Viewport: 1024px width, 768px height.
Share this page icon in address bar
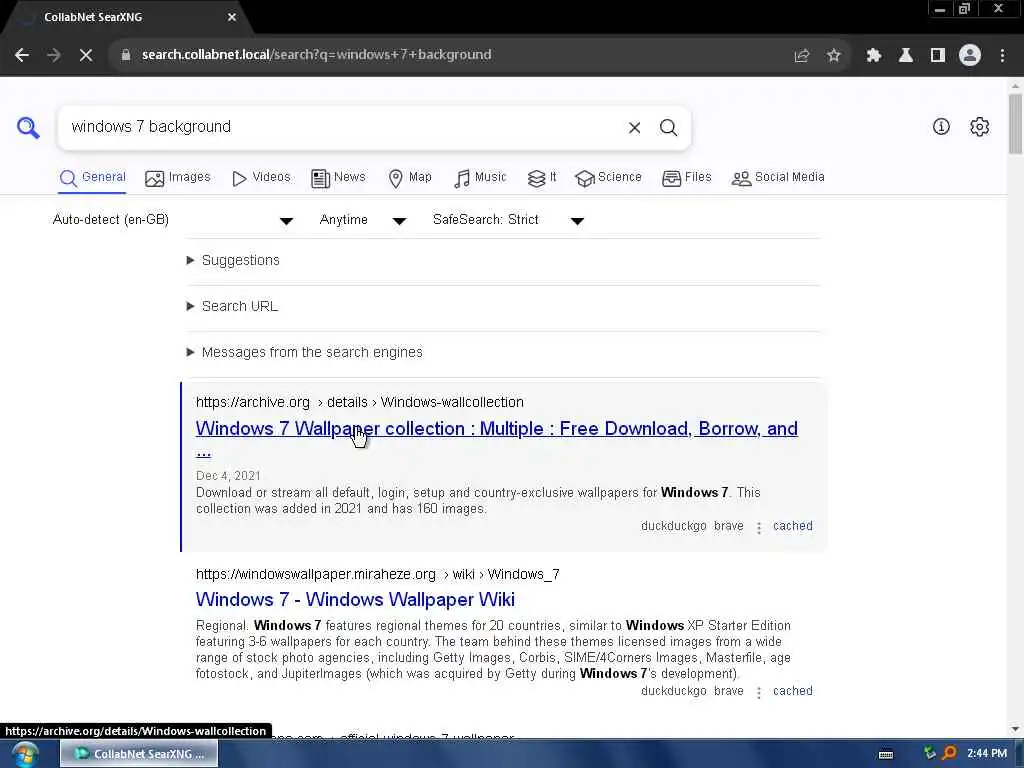(801, 56)
